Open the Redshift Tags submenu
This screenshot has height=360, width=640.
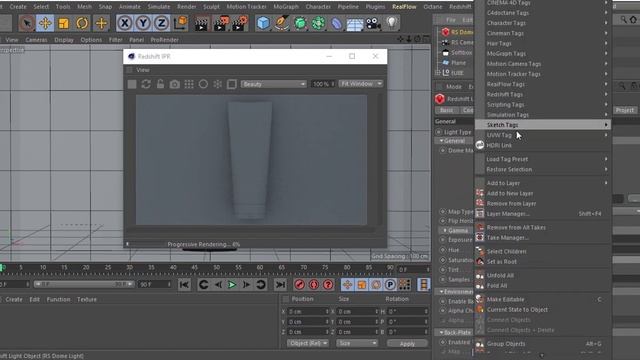click(542, 94)
